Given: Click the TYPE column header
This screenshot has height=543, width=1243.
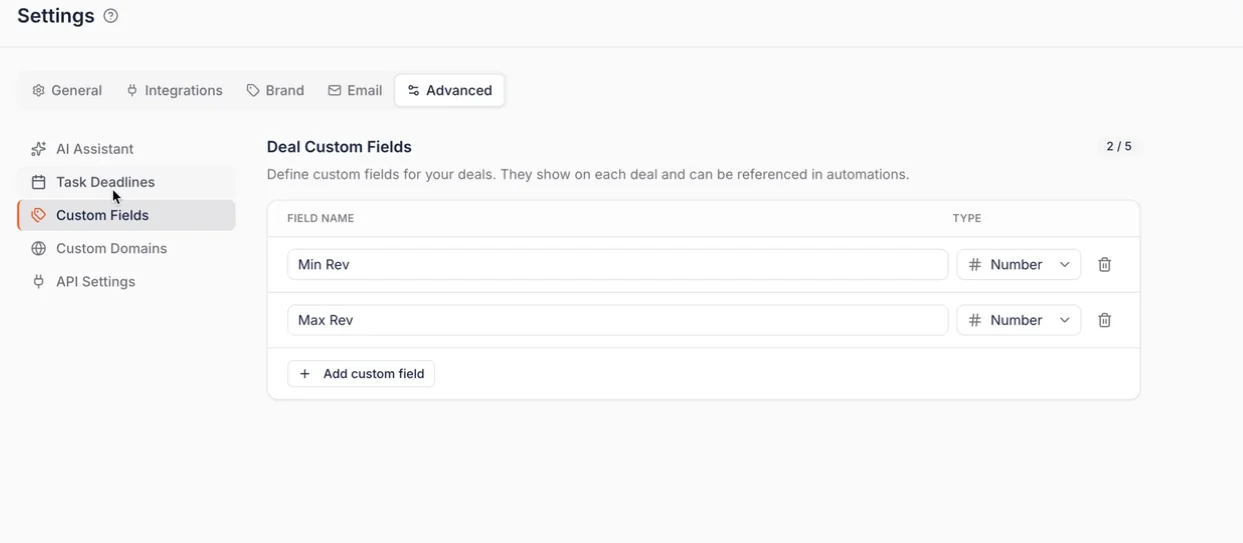Looking at the screenshot, I should (967, 218).
